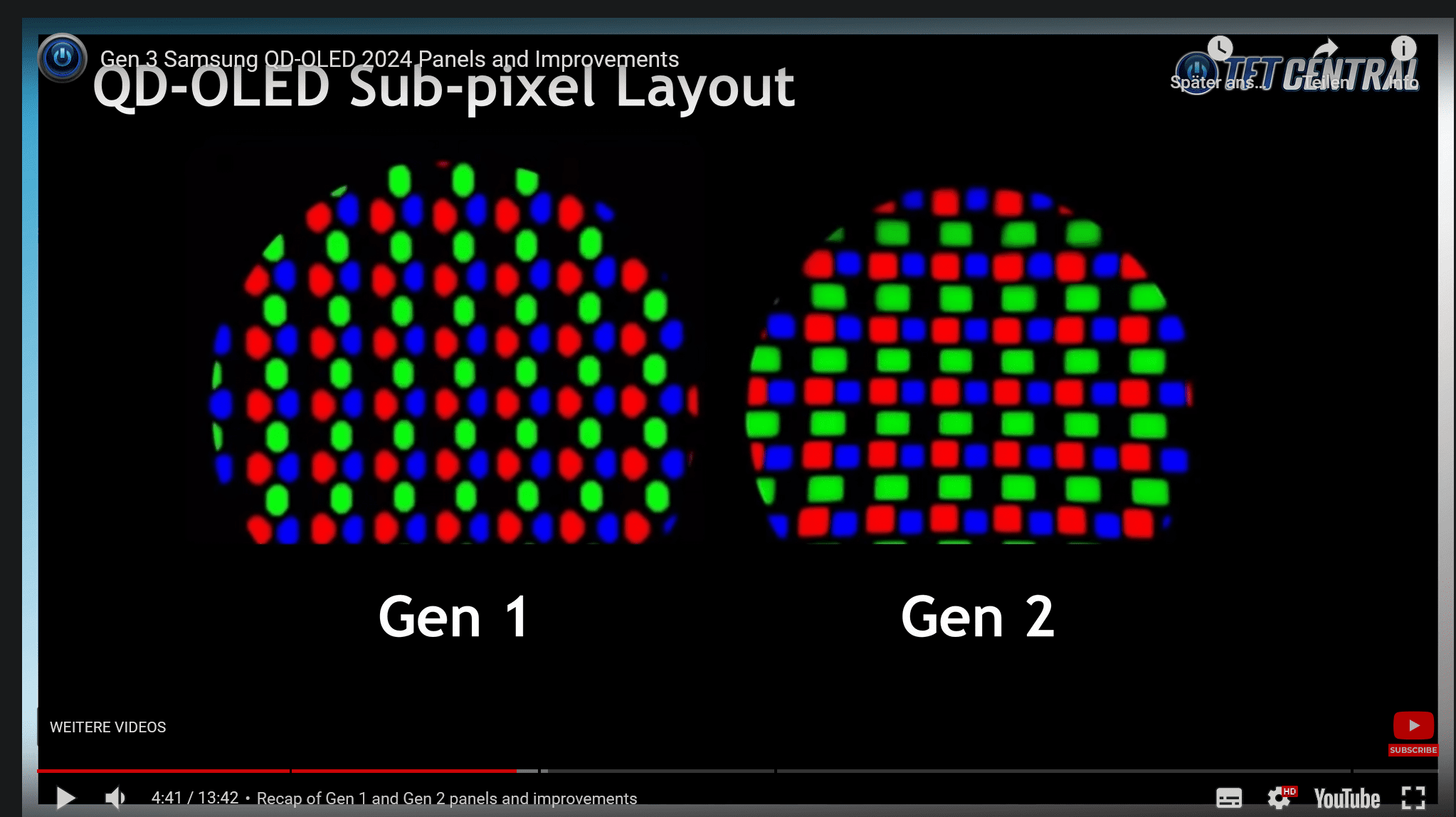Click the Gen 2 sub-pixel image
Screen dimensions: 1456x817
[969, 366]
